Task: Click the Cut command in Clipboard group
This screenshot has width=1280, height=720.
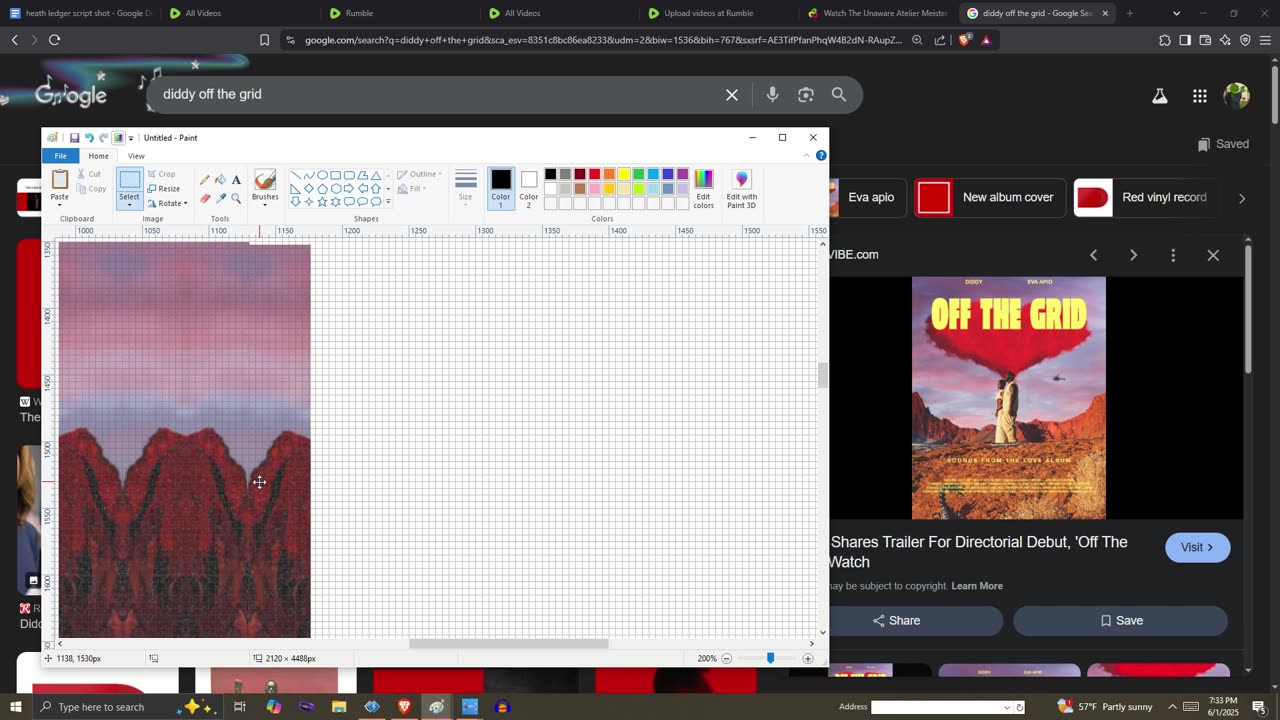Action: coord(88,174)
